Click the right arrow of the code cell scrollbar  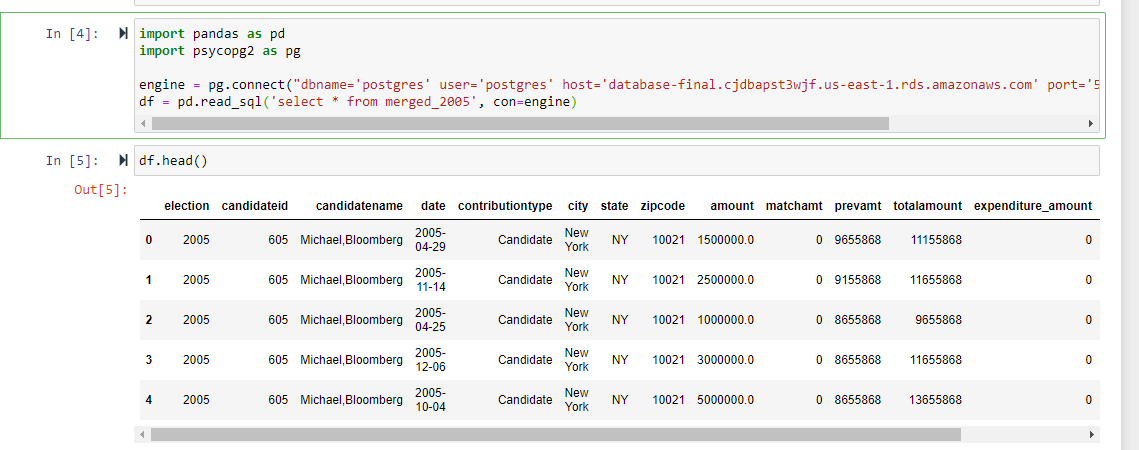1090,124
